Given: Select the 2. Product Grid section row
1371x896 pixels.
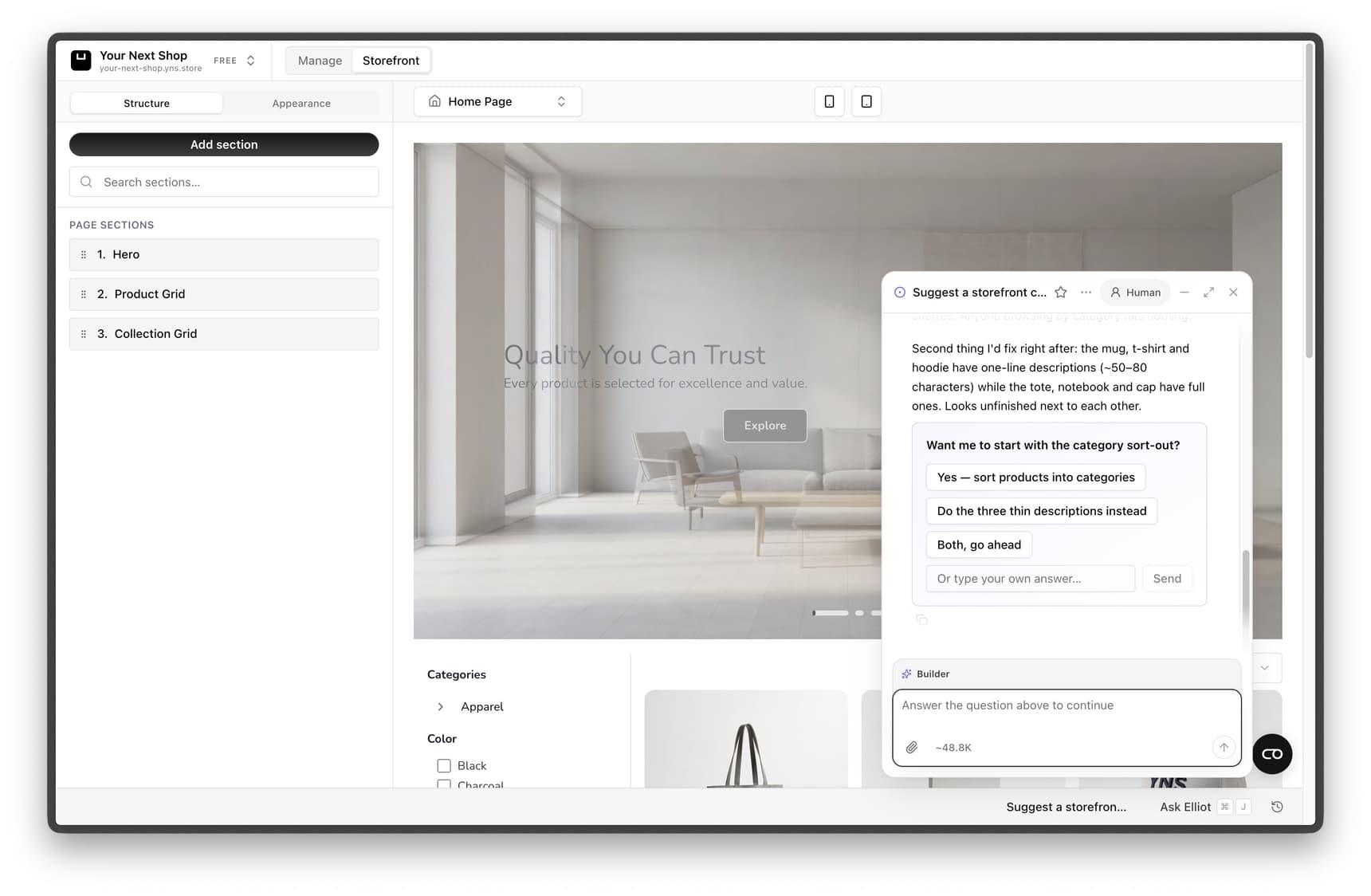Looking at the screenshot, I should pos(224,294).
